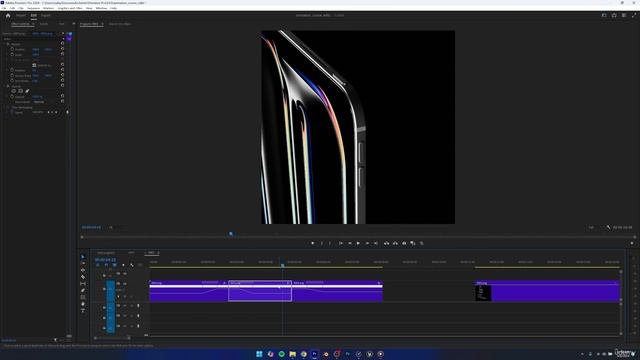Mark Out point in the Program monitor
Screen dimensions: 640x360
pyautogui.click(x=330, y=243)
